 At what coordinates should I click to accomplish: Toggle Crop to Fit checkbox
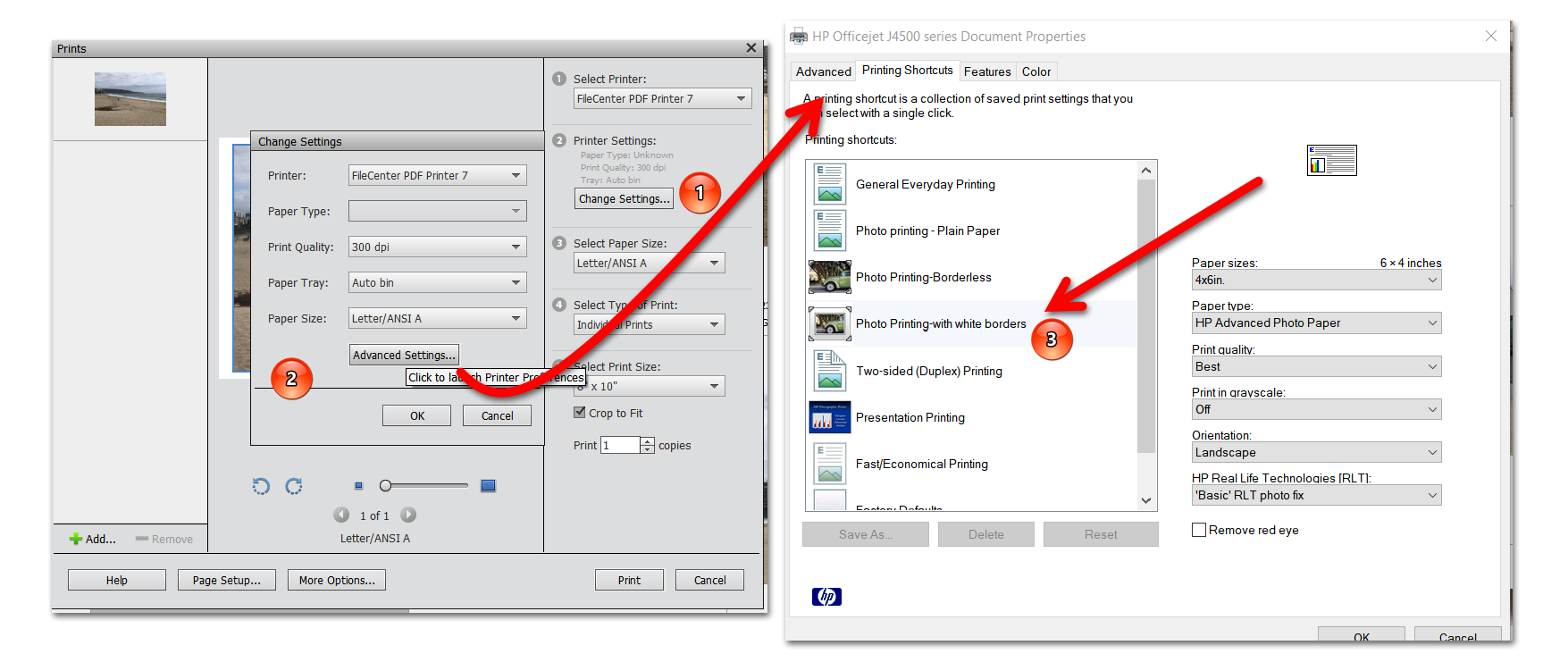click(x=579, y=413)
